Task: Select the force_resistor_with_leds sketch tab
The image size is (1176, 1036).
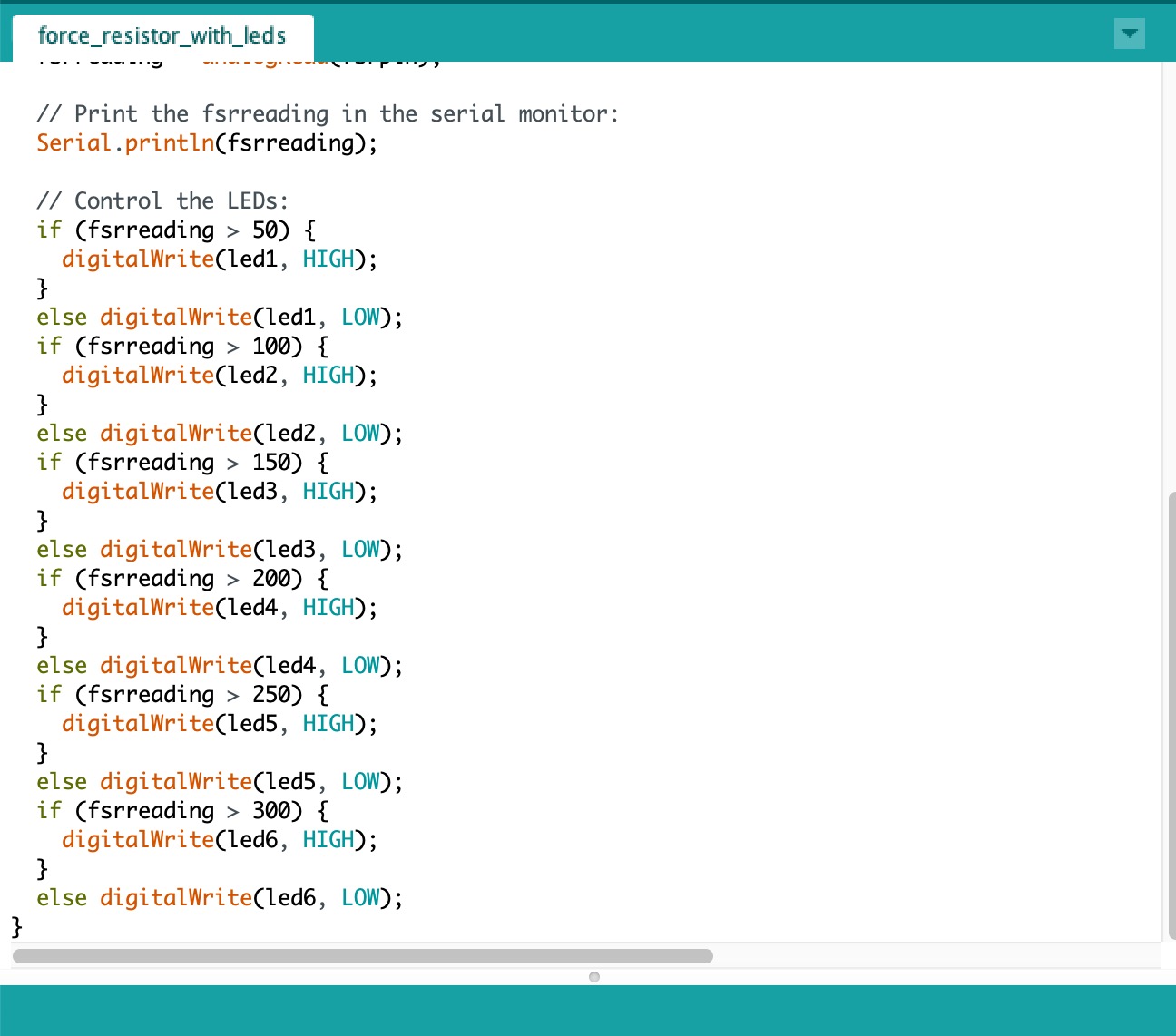Action: click(x=162, y=36)
